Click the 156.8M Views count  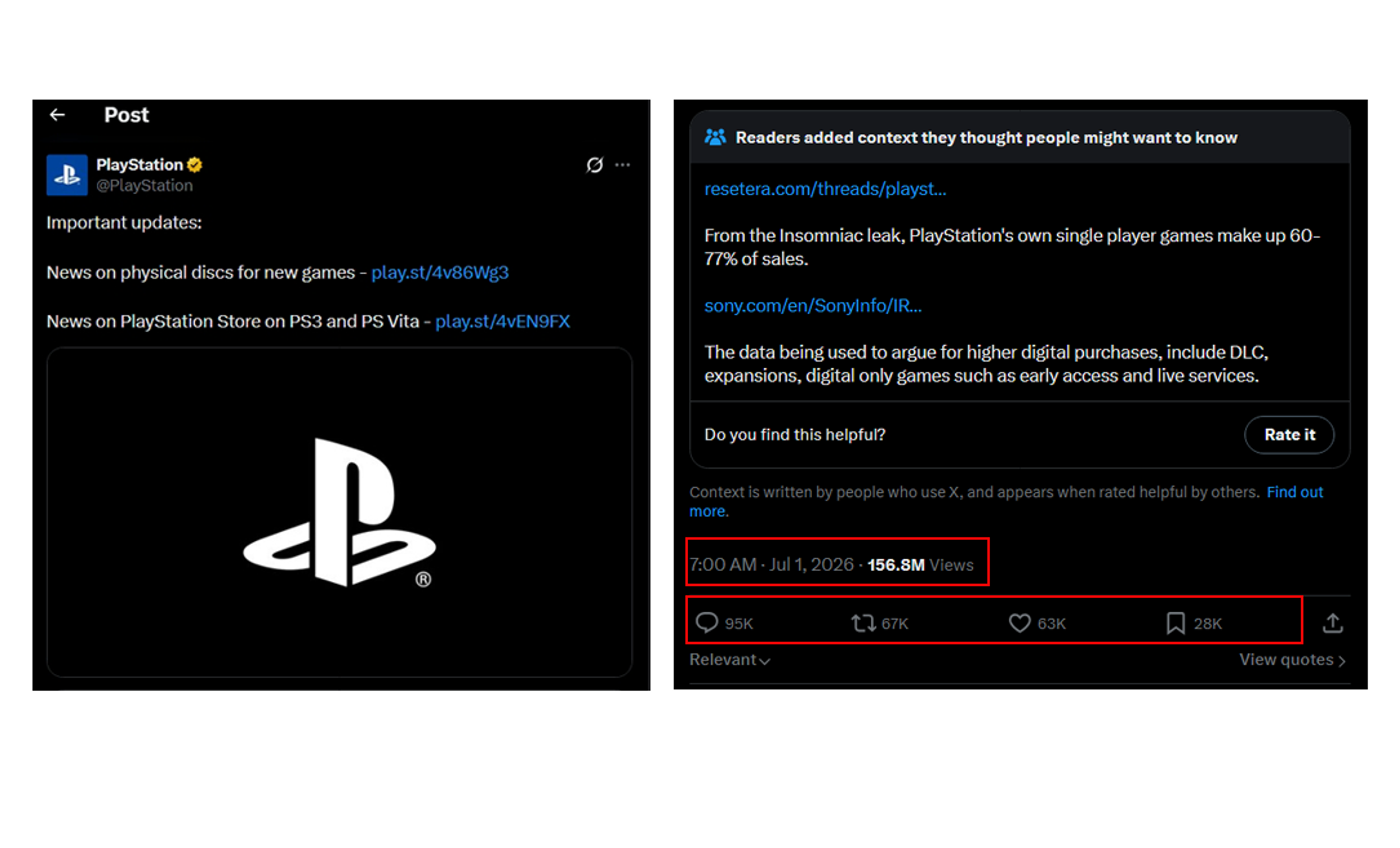920,565
